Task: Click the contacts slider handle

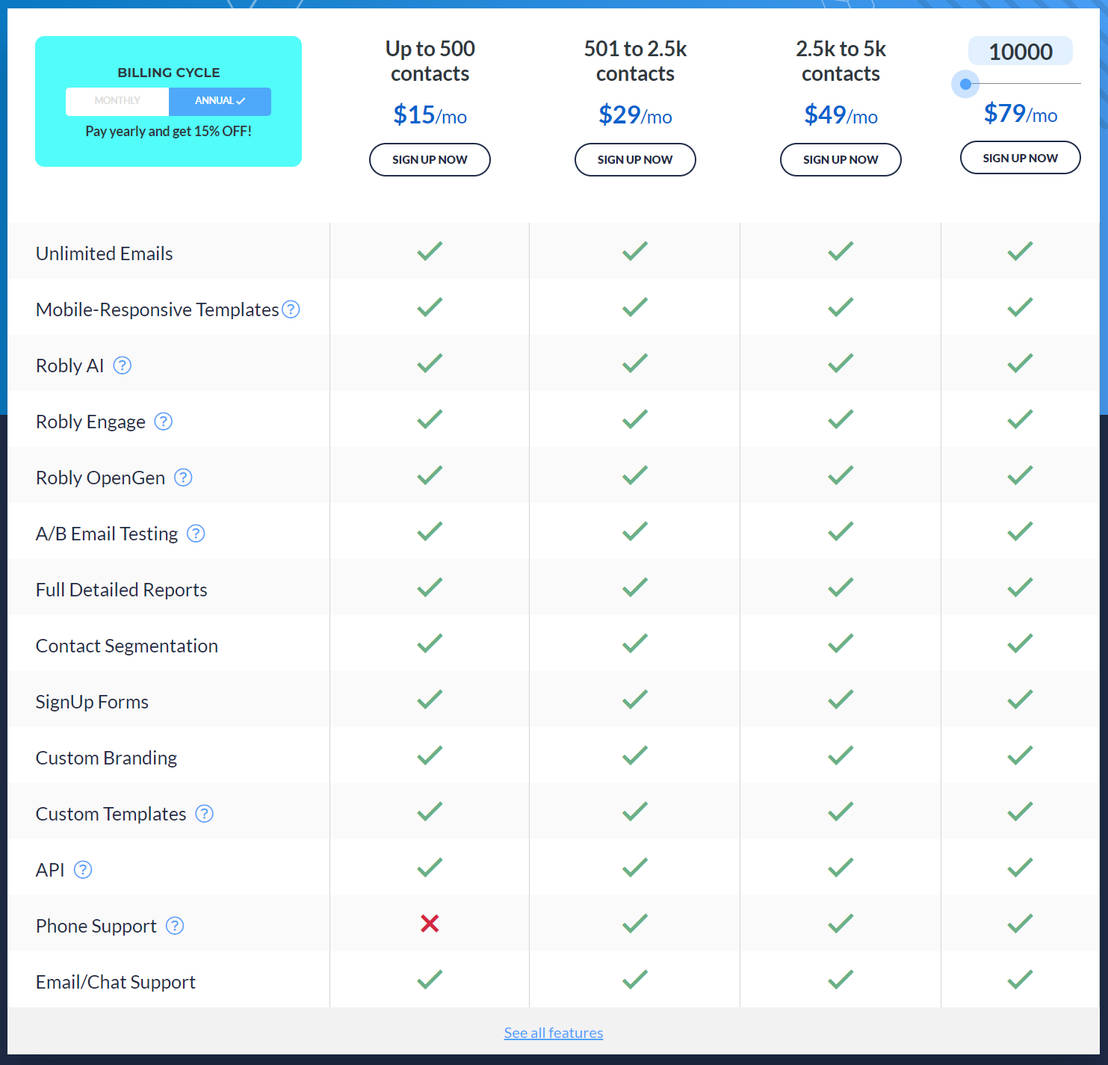Action: point(965,83)
